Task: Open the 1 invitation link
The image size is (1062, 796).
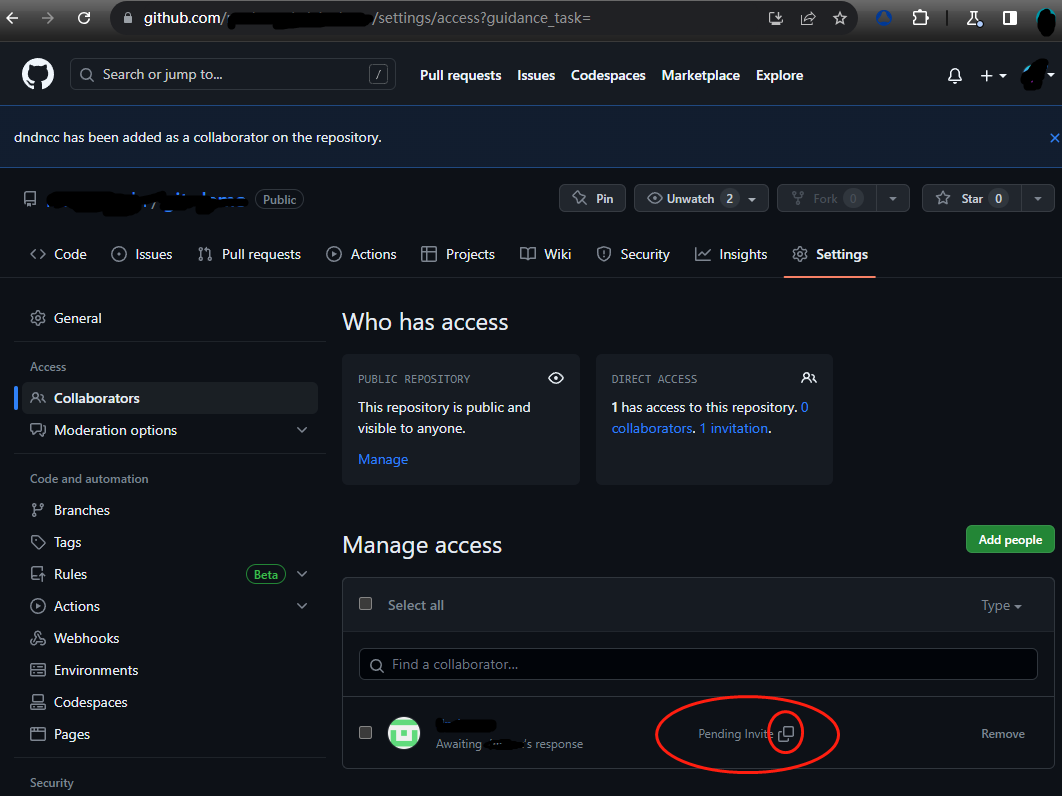Action: point(734,428)
